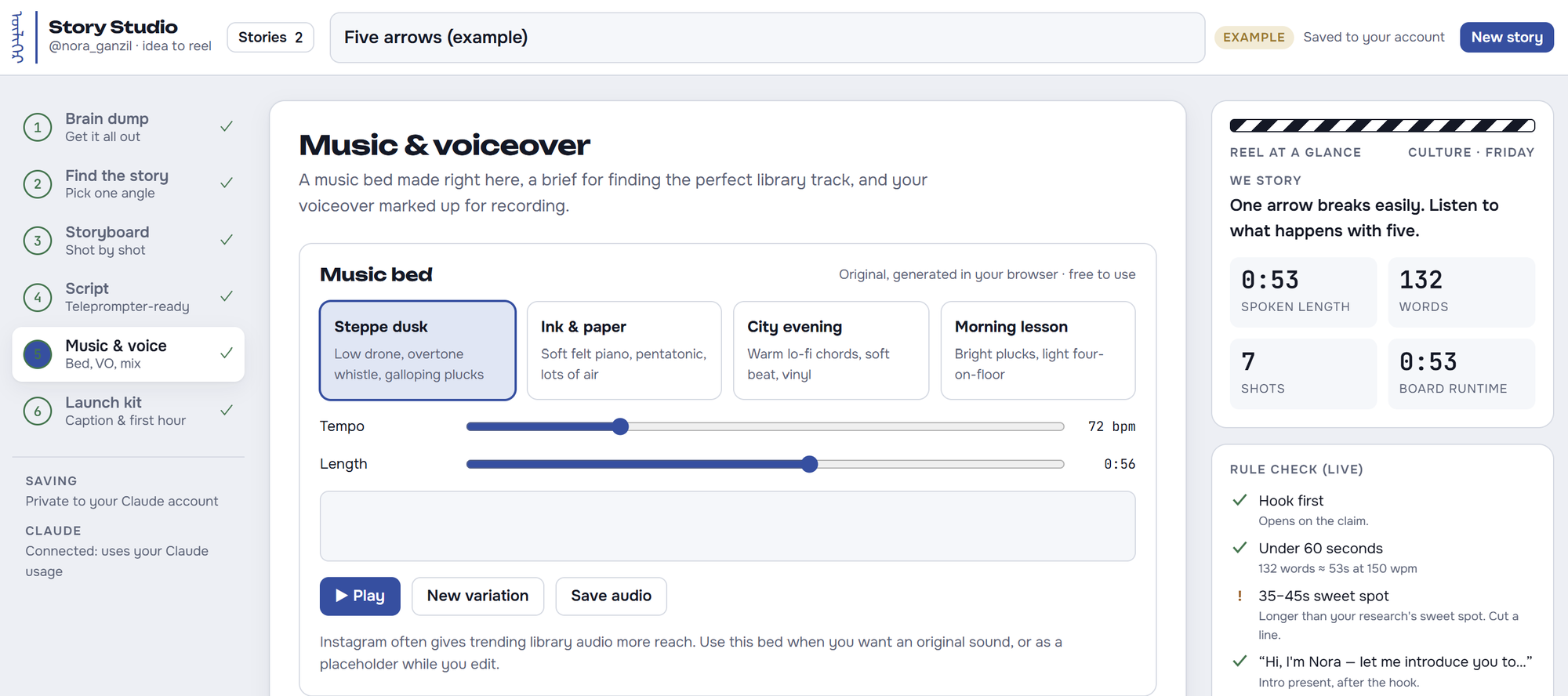Click the Length slider handle

(810, 464)
